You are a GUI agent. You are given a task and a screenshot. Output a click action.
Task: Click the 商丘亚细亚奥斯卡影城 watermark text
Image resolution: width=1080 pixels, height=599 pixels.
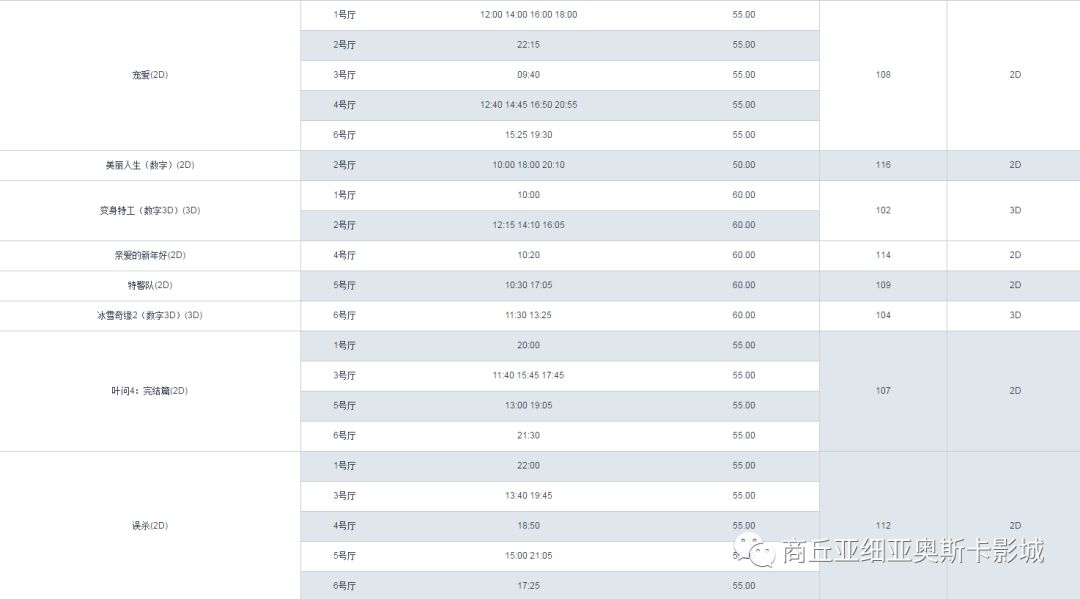tap(911, 551)
